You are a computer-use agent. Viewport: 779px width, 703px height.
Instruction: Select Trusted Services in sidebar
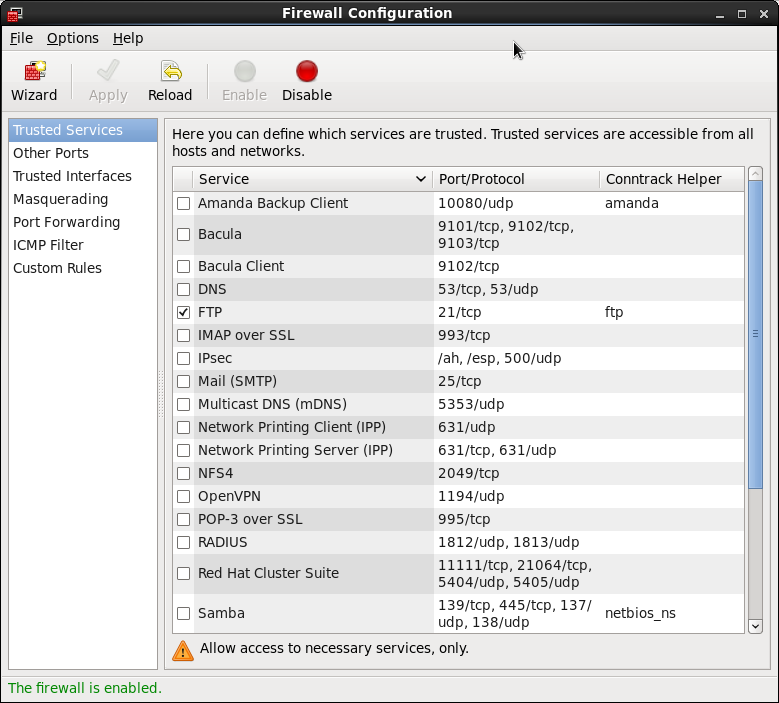point(83,130)
